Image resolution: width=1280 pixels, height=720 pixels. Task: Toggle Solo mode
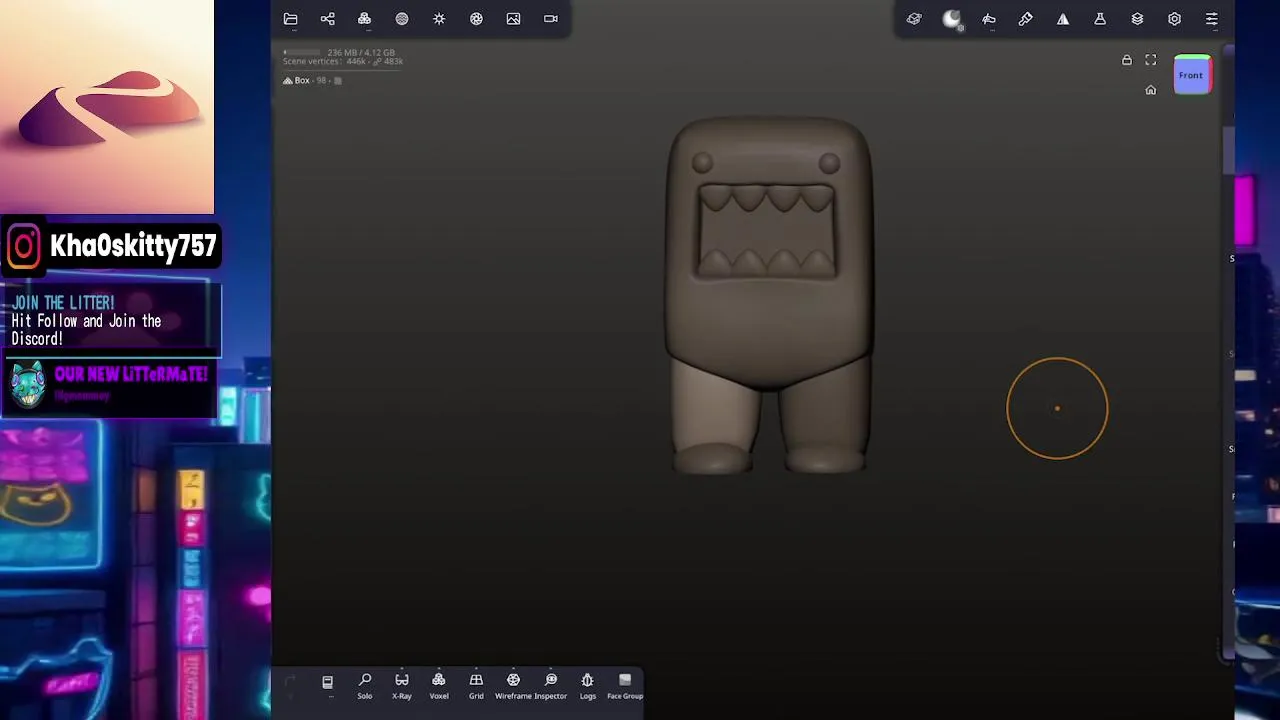click(x=365, y=685)
